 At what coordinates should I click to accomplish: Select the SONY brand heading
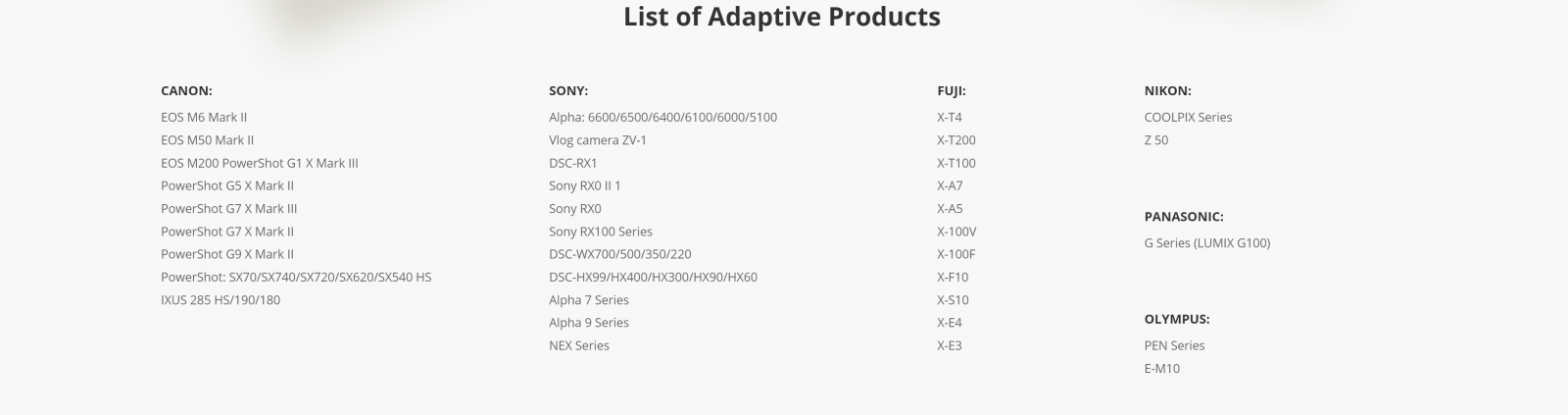(x=568, y=90)
